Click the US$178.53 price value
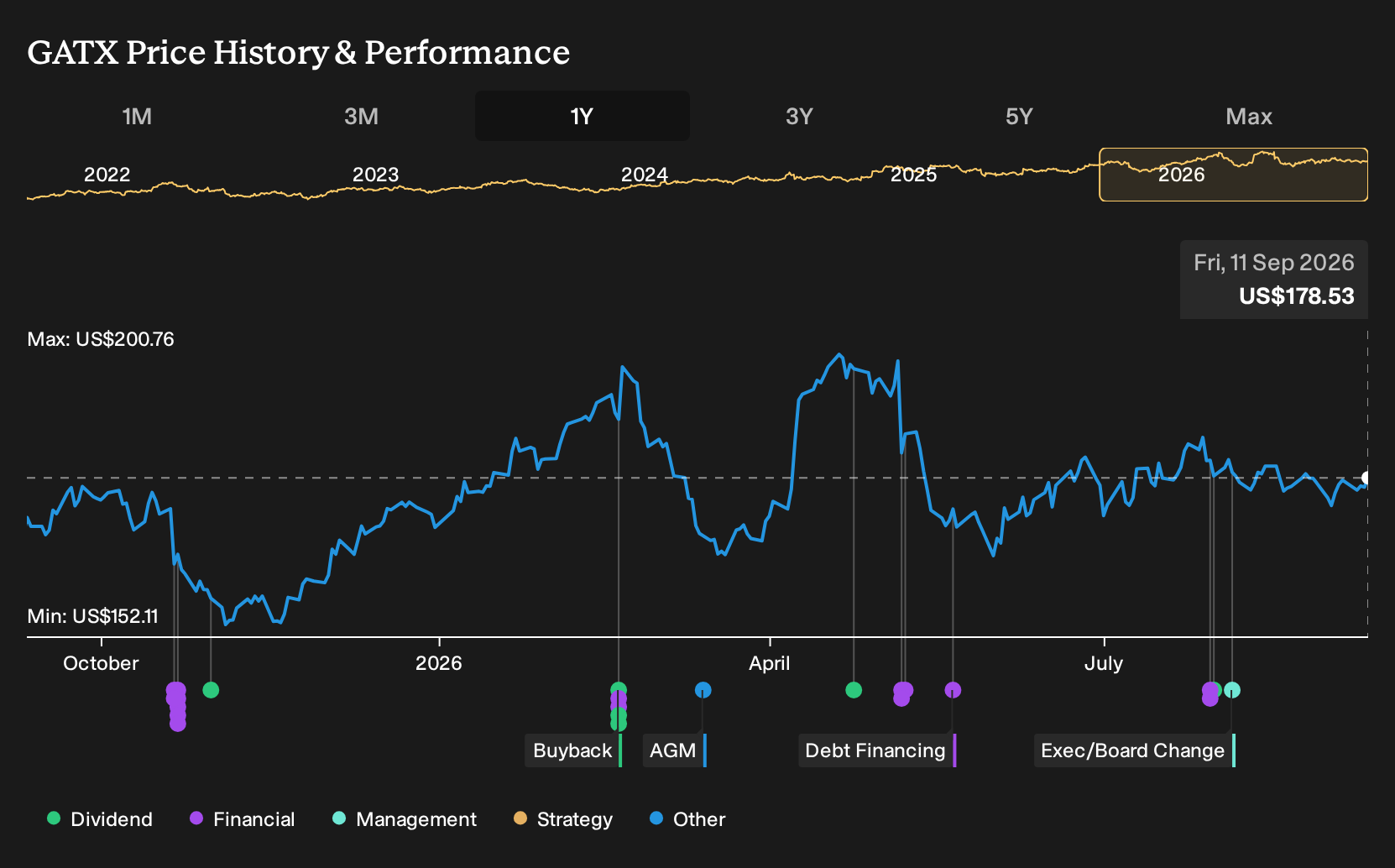Viewport: 1395px width, 868px height. pos(1297,296)
